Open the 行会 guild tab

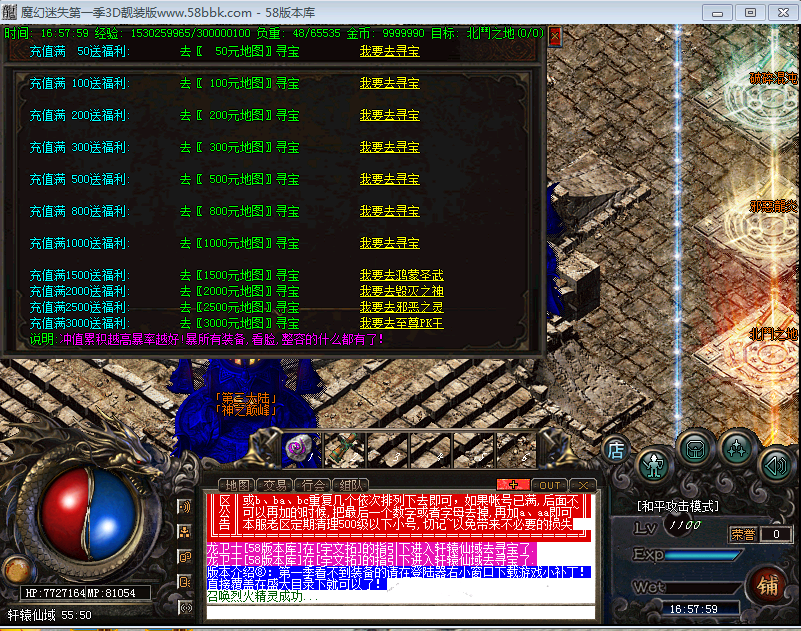pyautogui.click(x=313, y=485)
